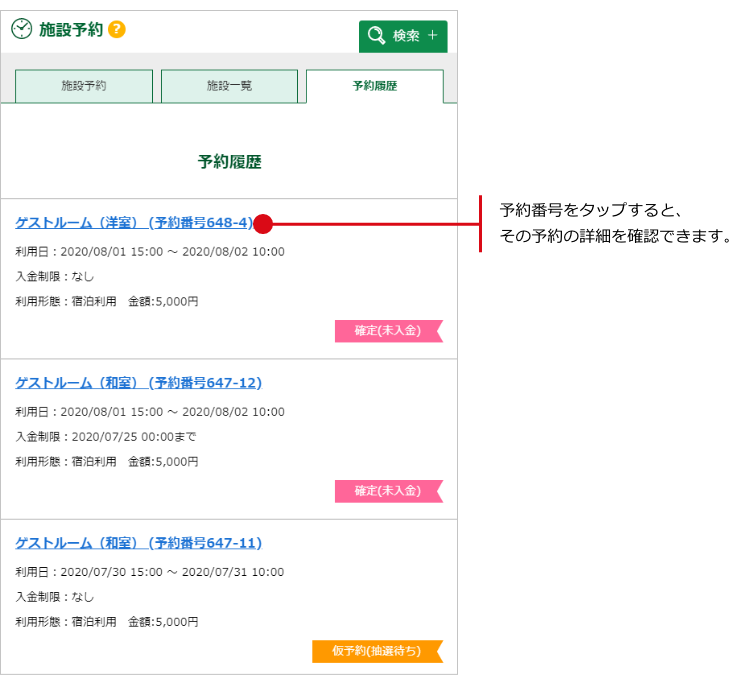Click the 利用日 2020/07/30 date line

pyautogui.click(x=150, y=572)
